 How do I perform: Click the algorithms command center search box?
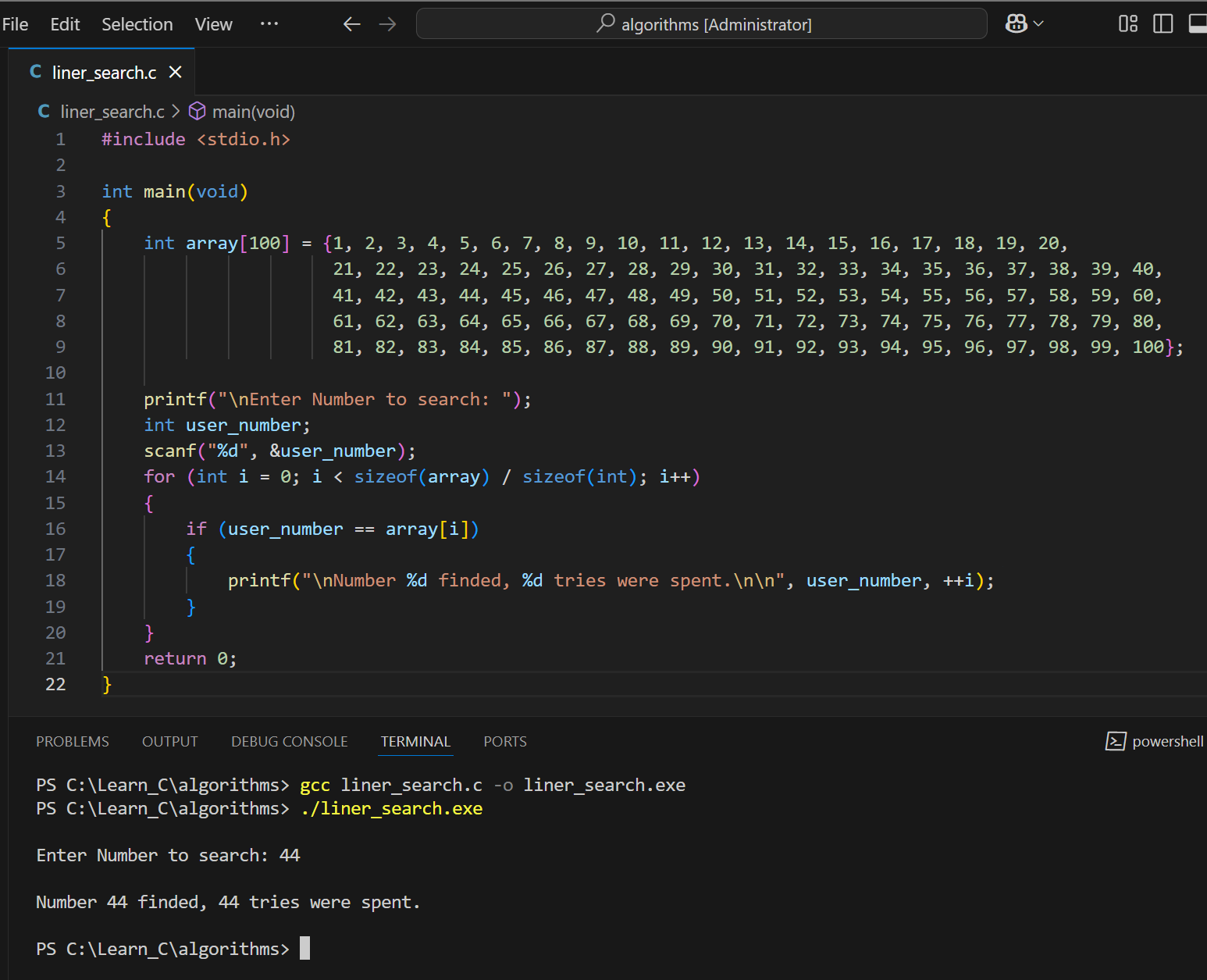tap(701, 24)
